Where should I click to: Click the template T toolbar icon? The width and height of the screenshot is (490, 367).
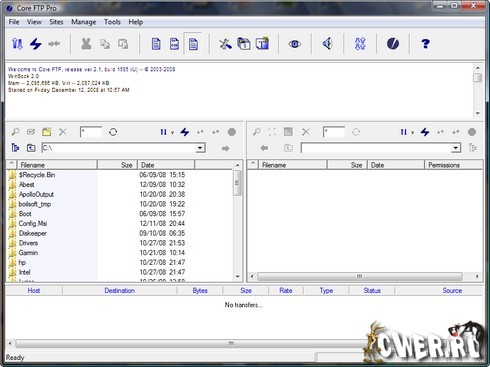pos(262,44)
